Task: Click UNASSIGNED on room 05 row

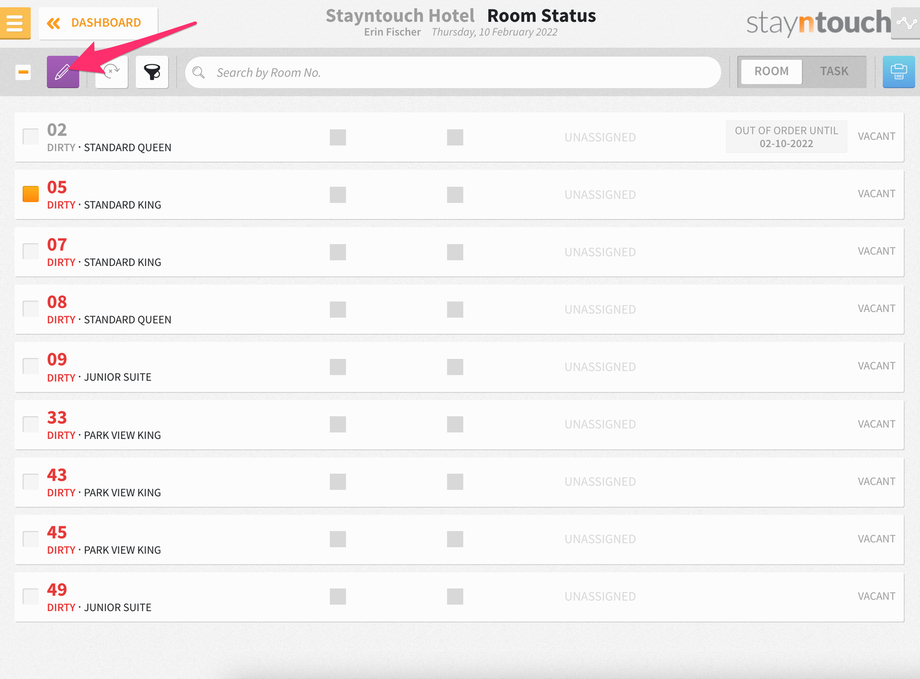Action: [x=600, y=195]
